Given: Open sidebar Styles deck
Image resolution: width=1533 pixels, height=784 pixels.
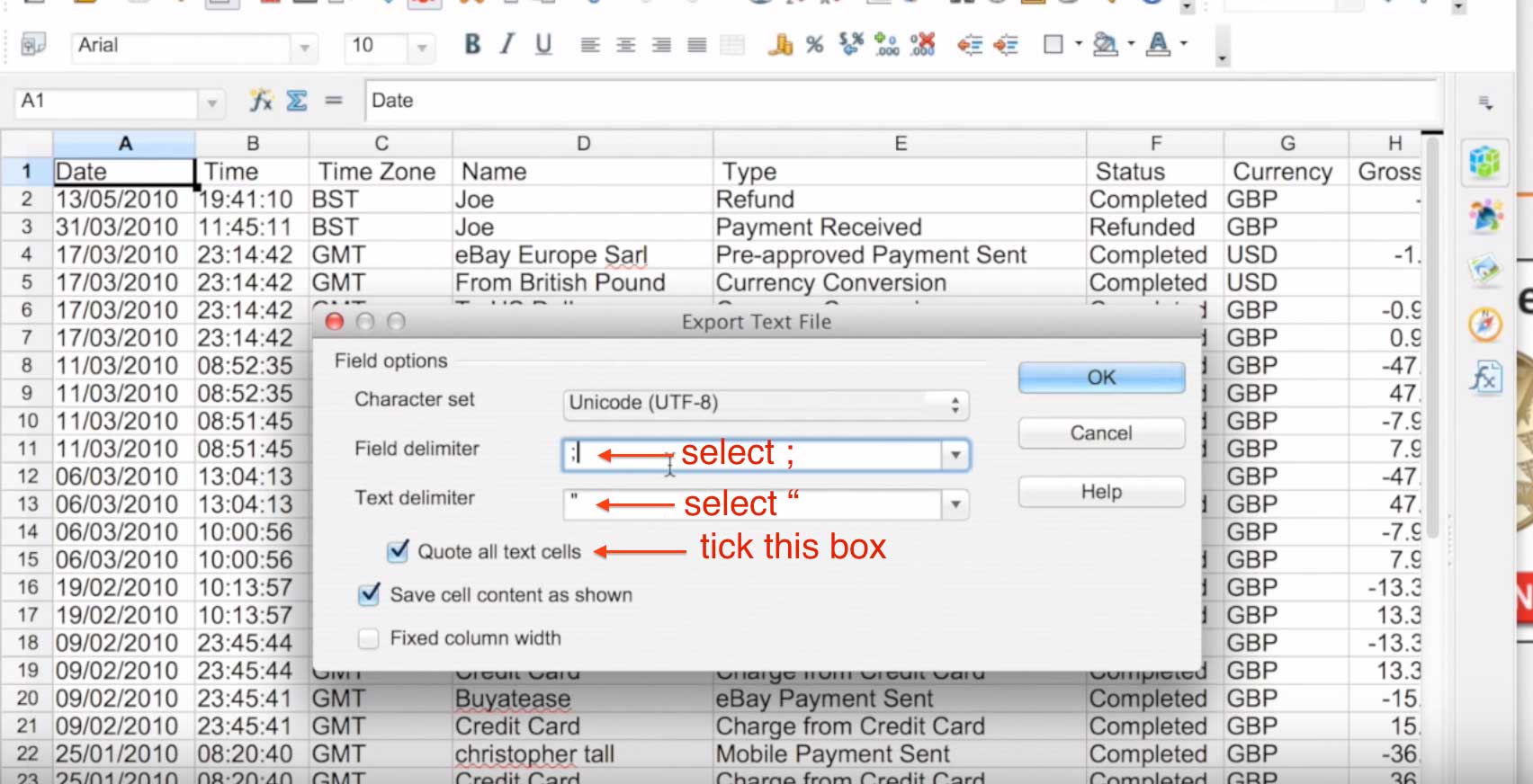Looking at the screenshot, I should tap(1485, 217).
